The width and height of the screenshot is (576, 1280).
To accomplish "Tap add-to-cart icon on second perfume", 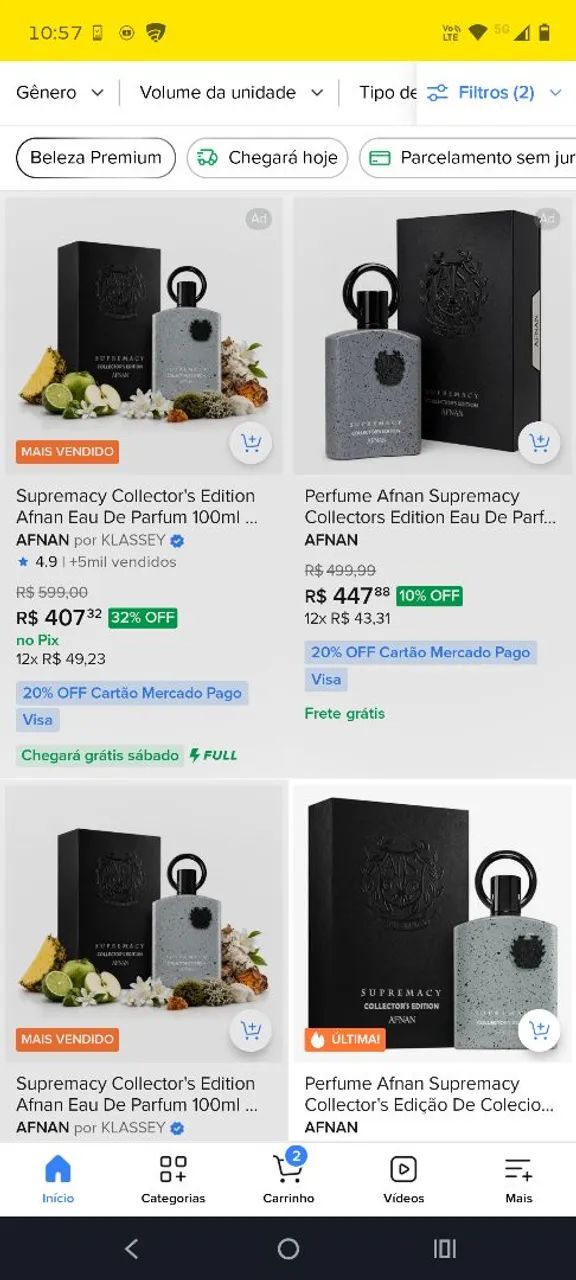I will click(x=539, y=443).
